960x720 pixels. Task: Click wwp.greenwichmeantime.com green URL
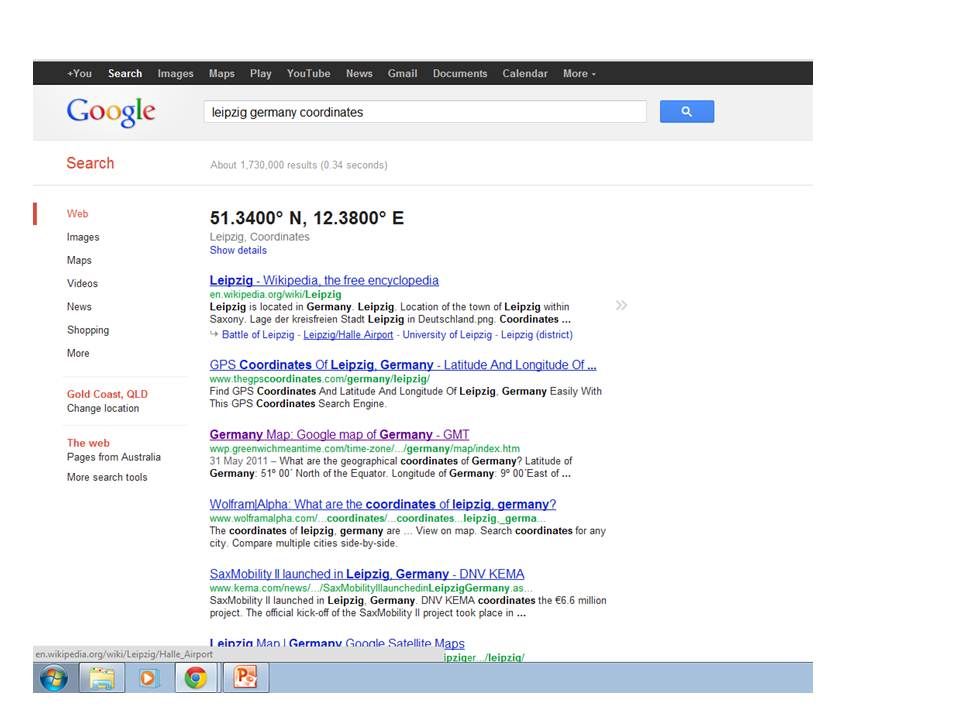pyautogui.click(x=364, y=449)
